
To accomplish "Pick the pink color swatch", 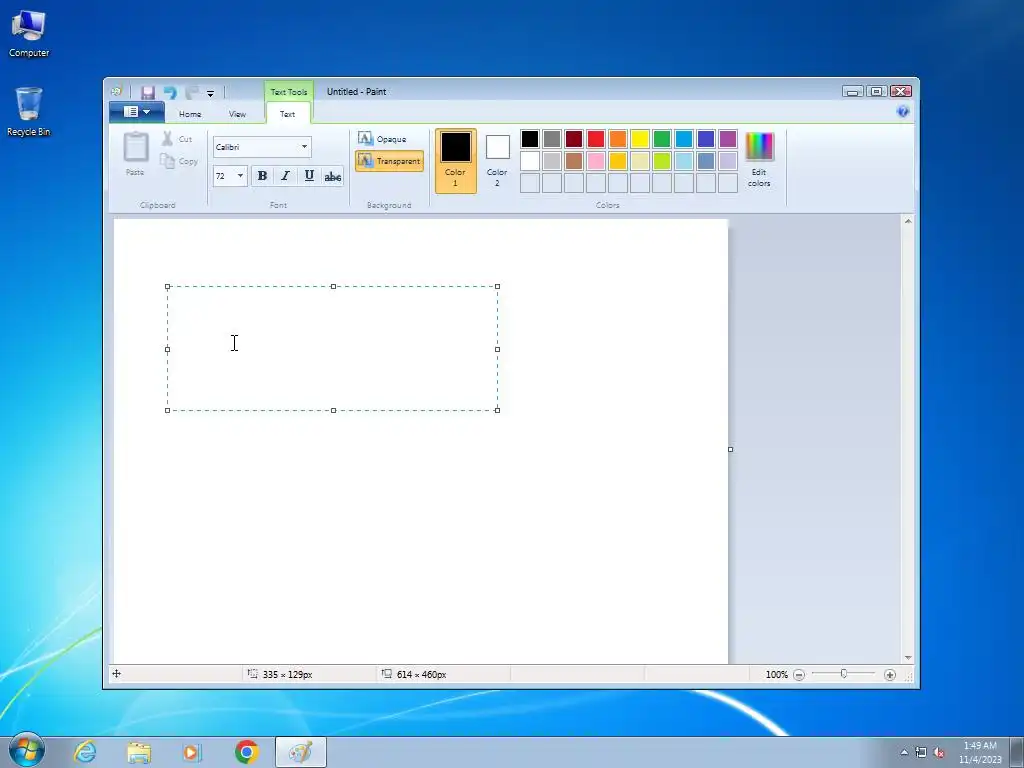I will click(596, 161).
